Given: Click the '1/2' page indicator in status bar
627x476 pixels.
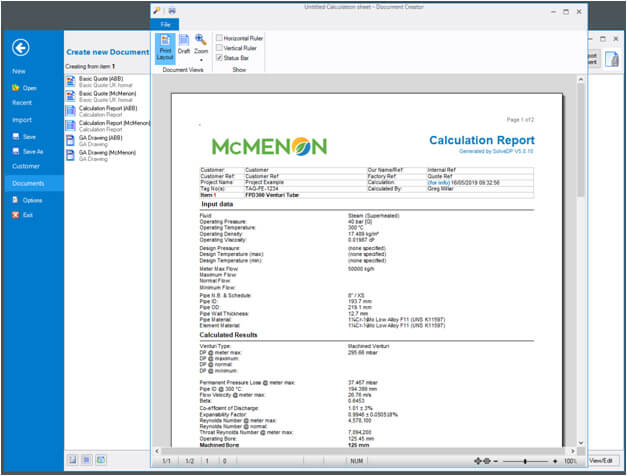Looking at the screenshot, I should click(190, 461).
